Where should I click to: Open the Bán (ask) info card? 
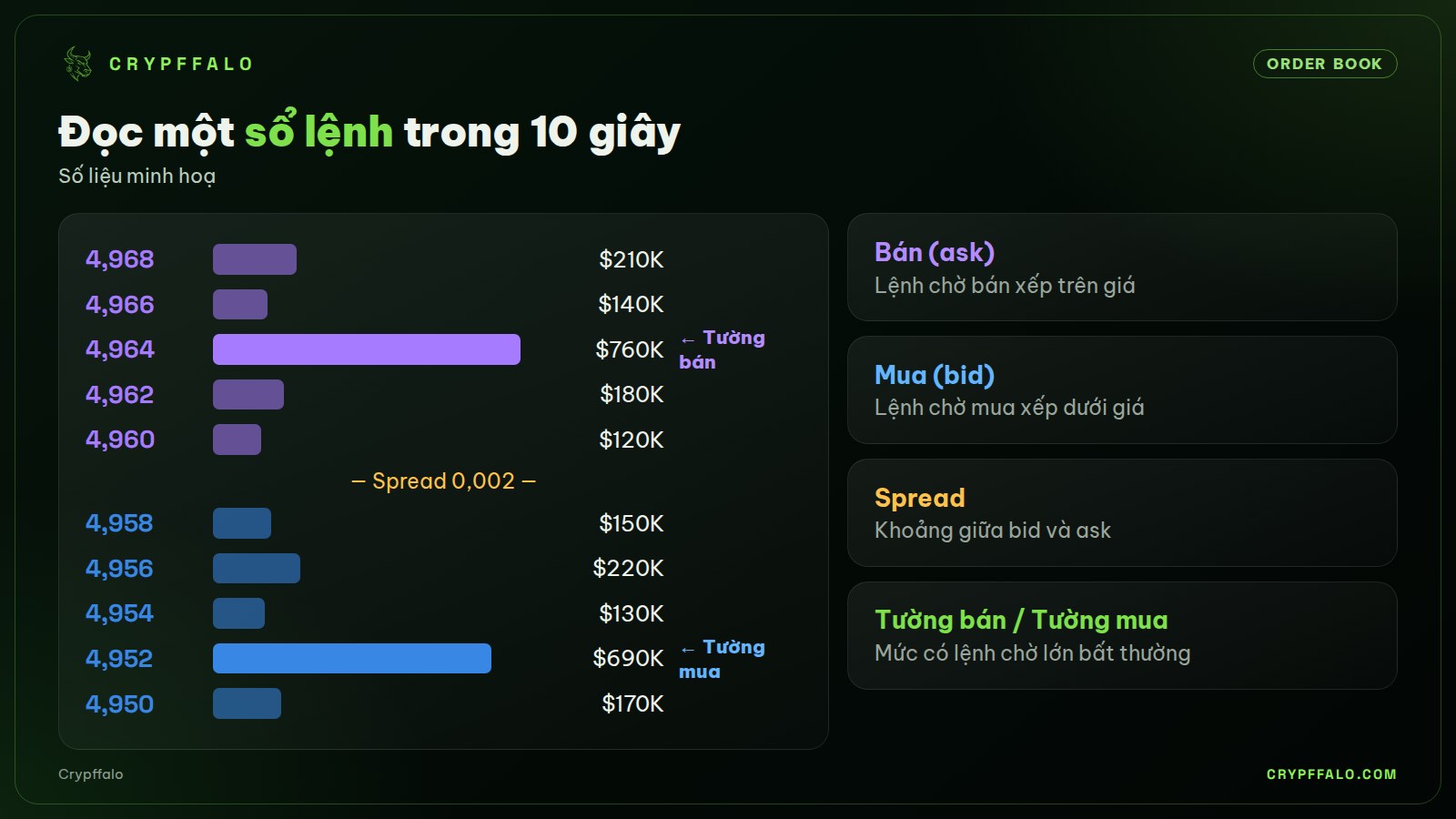point(1122,268)
